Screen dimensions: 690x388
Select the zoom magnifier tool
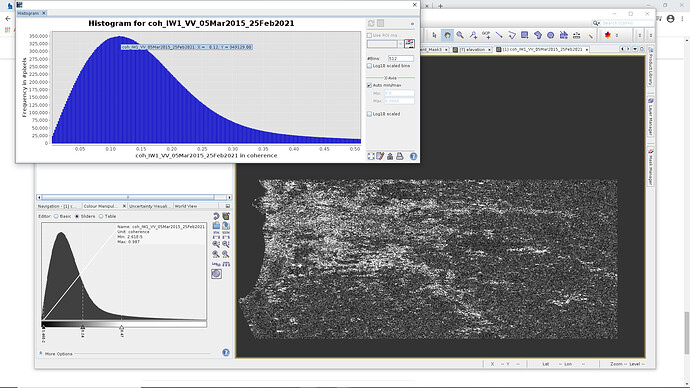coord(460,35)
